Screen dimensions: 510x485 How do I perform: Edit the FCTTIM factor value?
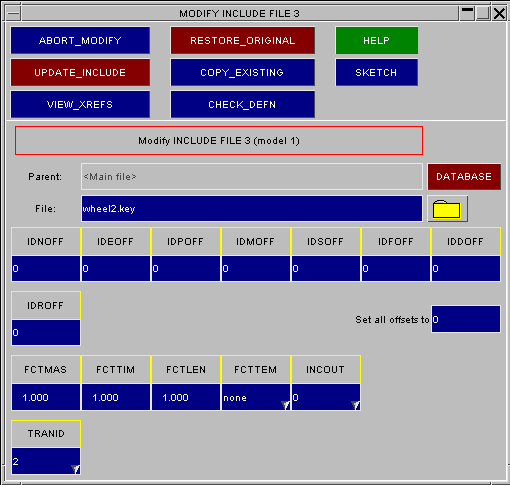(116, 397)
